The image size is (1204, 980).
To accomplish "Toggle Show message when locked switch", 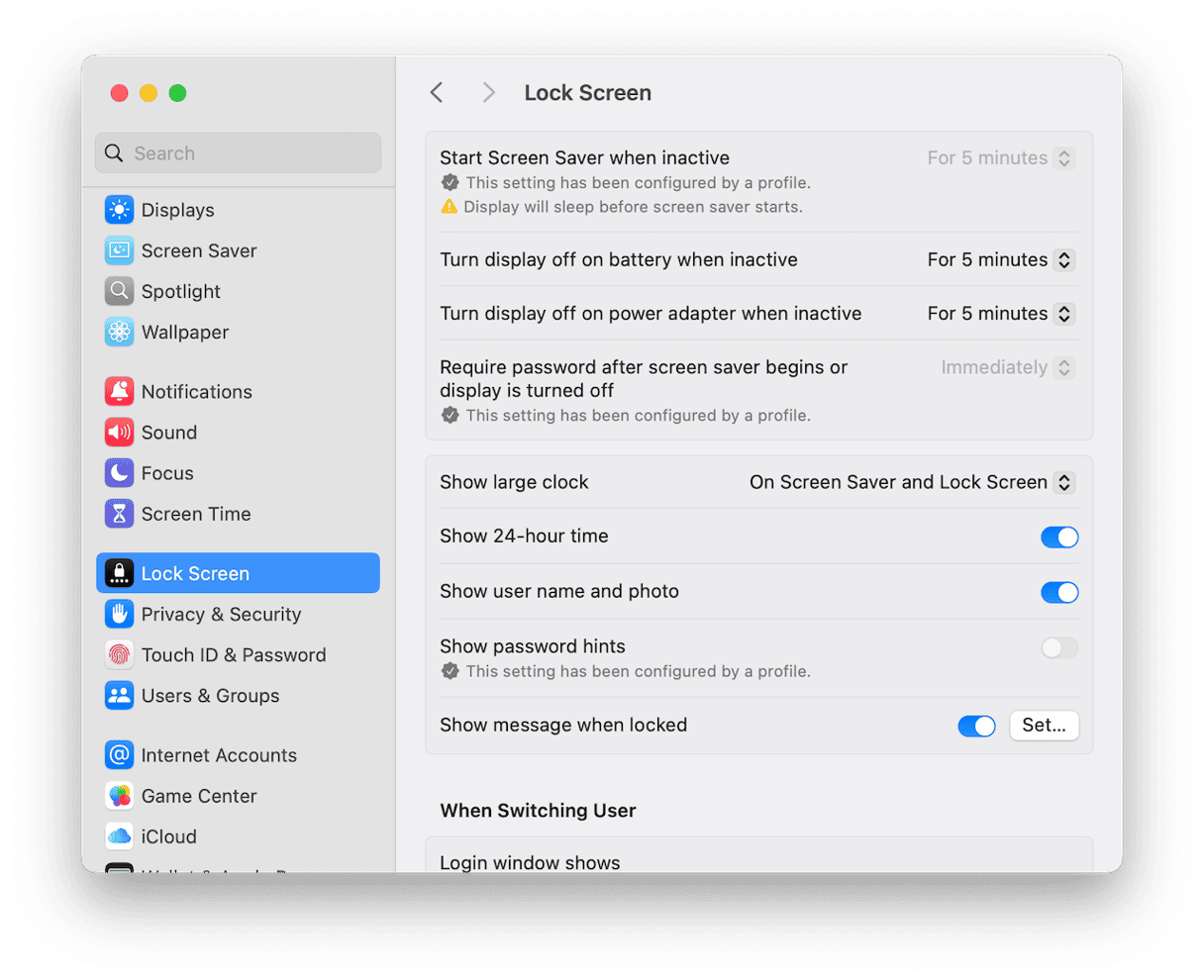I will (976, 726).
